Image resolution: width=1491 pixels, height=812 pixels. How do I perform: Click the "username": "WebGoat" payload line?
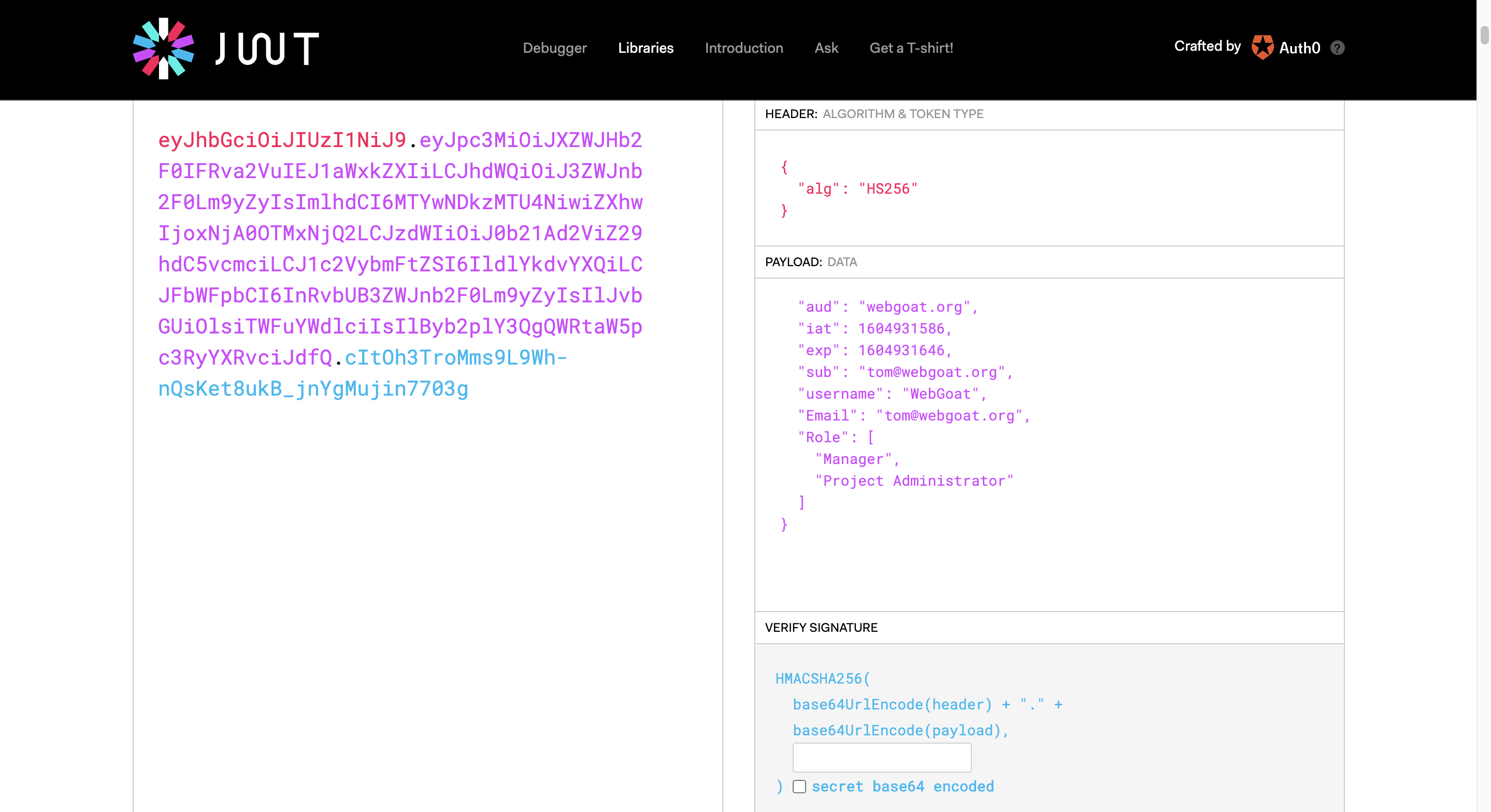(x=892, y=394)
